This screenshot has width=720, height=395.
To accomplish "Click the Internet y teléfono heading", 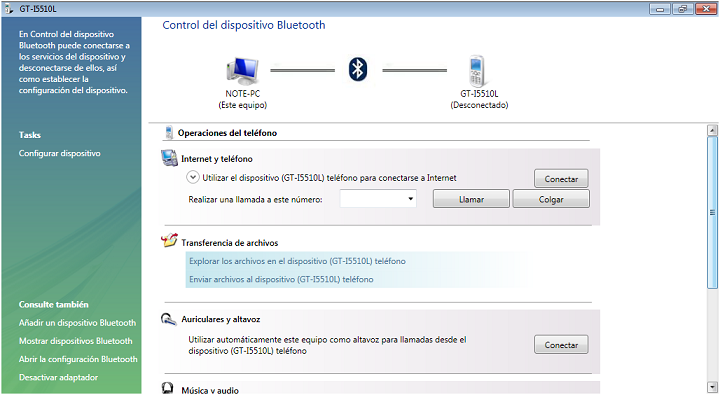I will tap(217, 159).
